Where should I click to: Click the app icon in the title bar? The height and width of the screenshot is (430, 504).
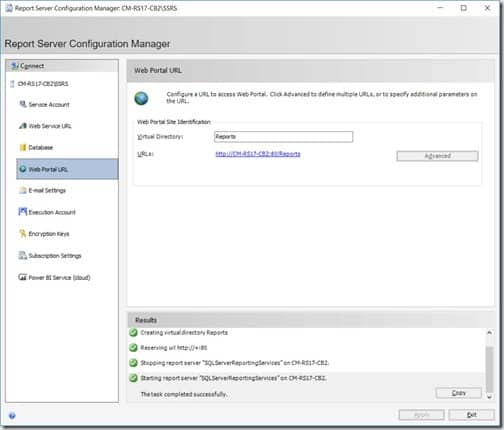(9, 8)
